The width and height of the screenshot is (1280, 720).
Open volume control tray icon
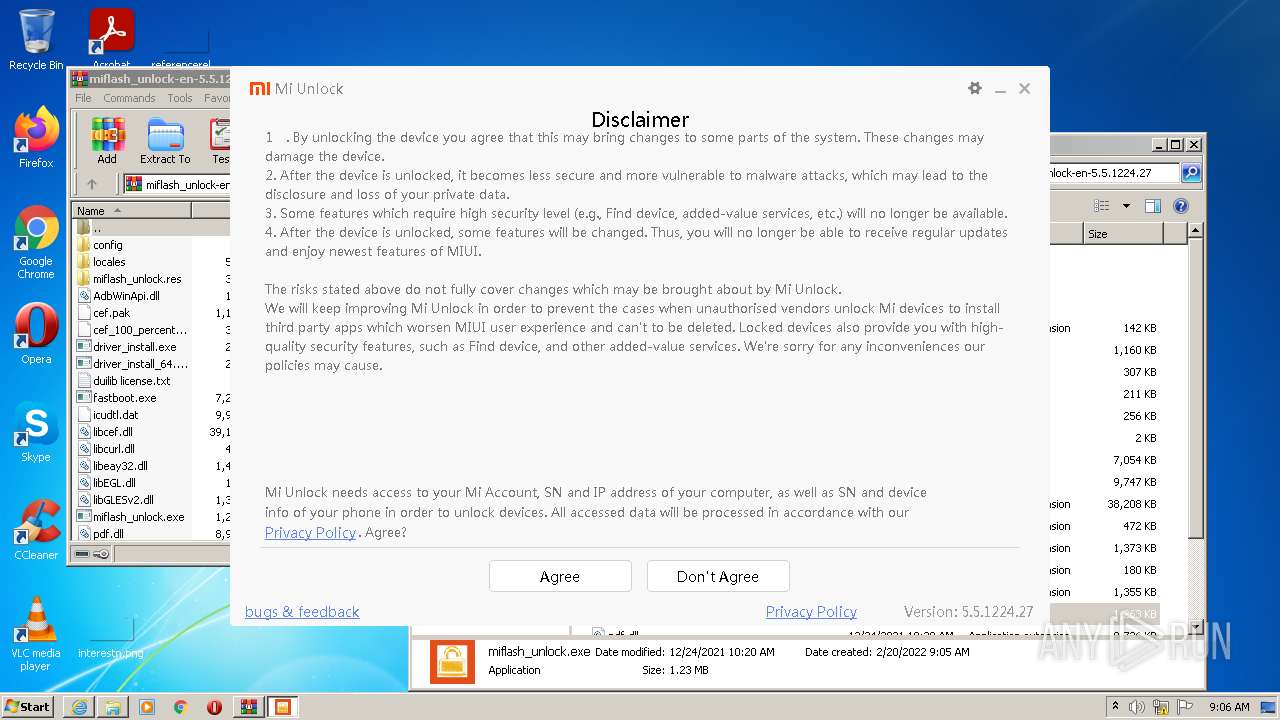[x=1136, y=706]
